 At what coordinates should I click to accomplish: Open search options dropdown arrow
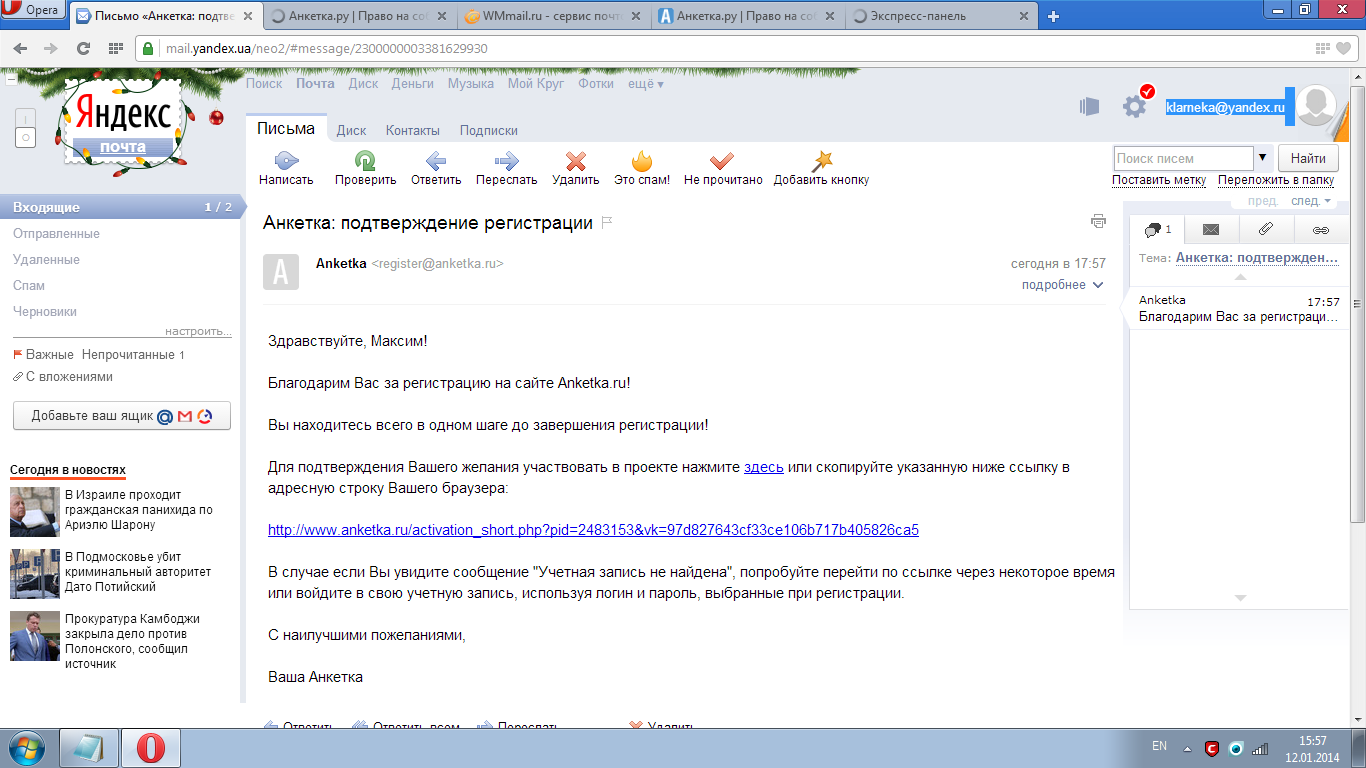click(1263, 158)
